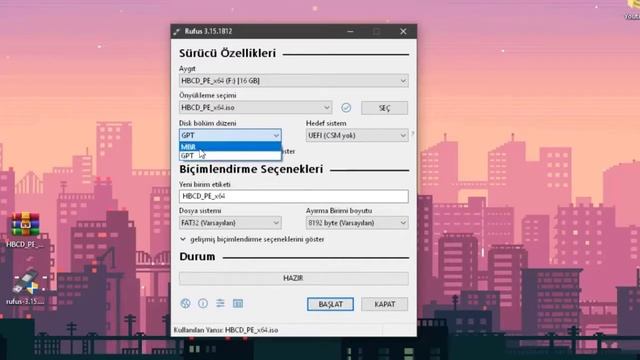Image resolution: width=640 pixels, height=360 pixels.
Task: Open HBCD_PE WinRAR archive on desktop
Action: coord(25,229)
